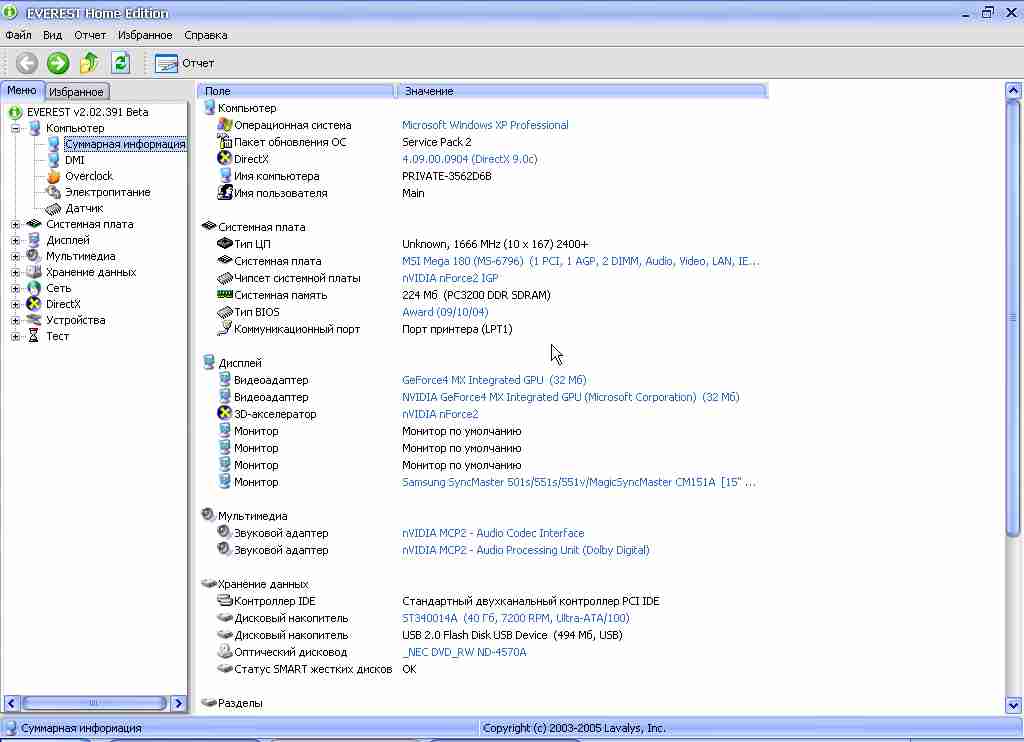
Task: Go up one level with Up arrow
Action: [89, 63]
